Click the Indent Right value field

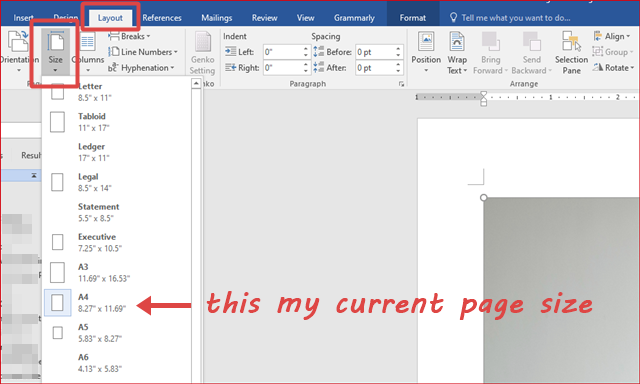click(283, 68)
